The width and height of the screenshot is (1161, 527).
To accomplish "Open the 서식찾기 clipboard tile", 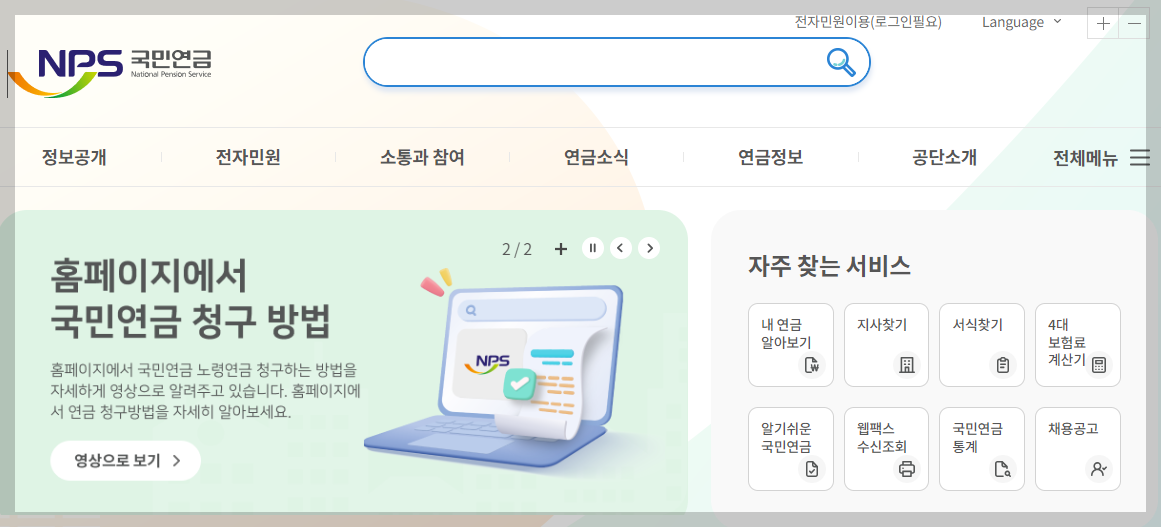I will (982, 345).
